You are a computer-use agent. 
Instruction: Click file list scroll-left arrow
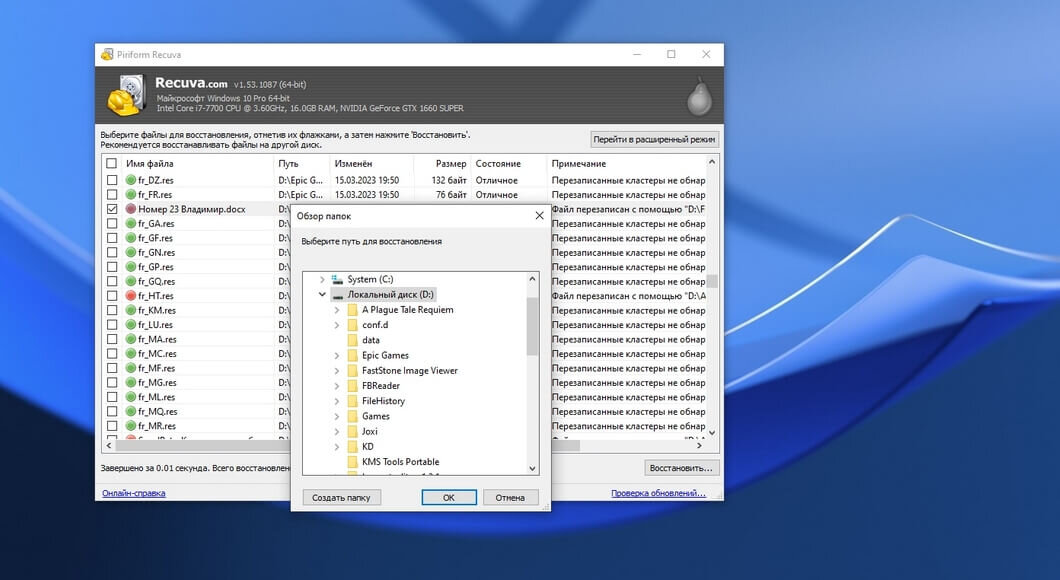point(110,446)
